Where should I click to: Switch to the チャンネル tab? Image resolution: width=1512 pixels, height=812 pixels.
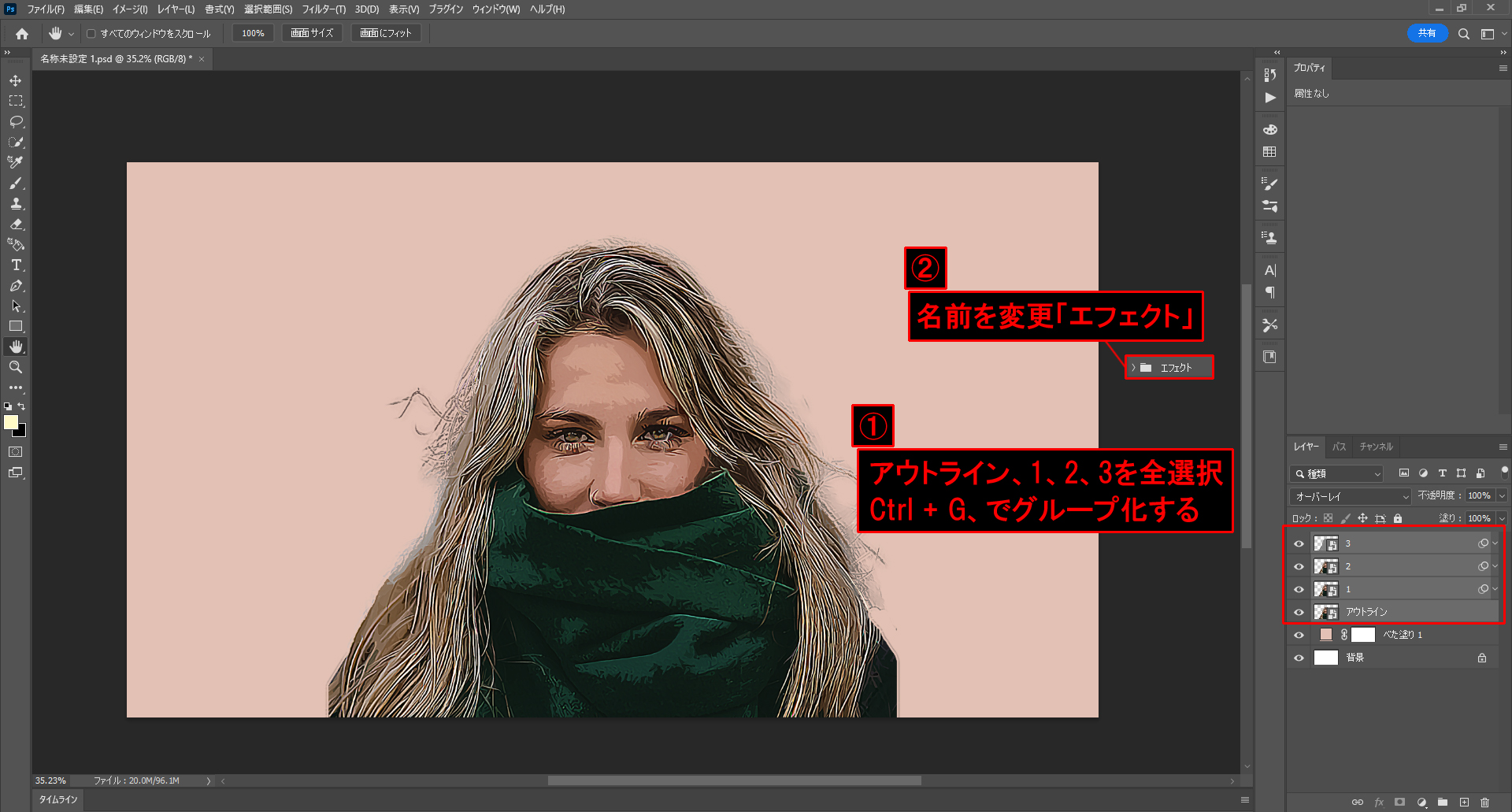[1376, 447]
